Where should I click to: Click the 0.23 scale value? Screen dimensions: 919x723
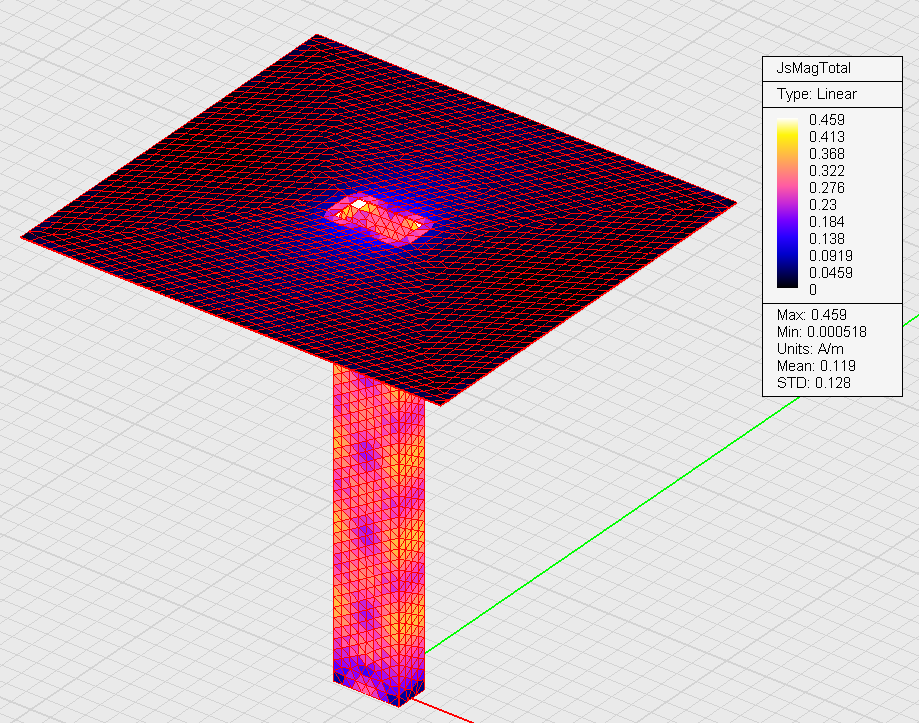click(822, 204)
